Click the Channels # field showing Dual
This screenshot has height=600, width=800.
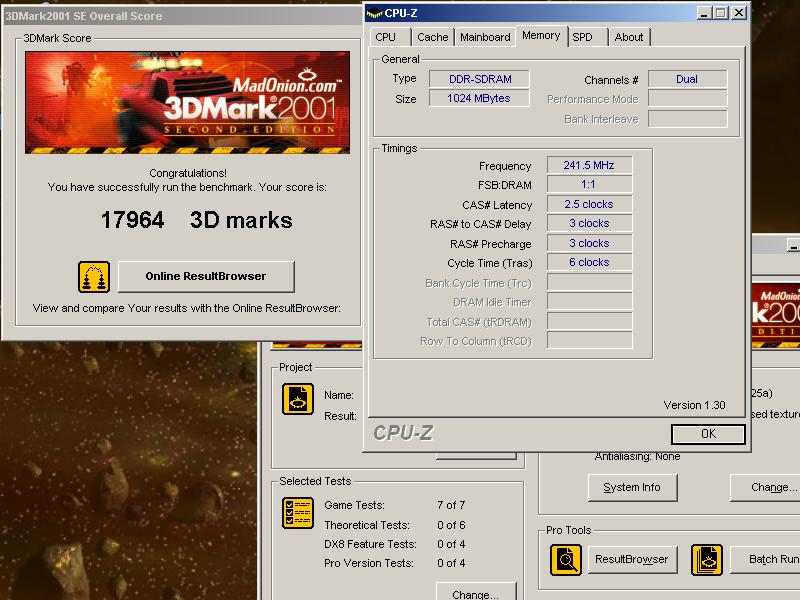687,79
